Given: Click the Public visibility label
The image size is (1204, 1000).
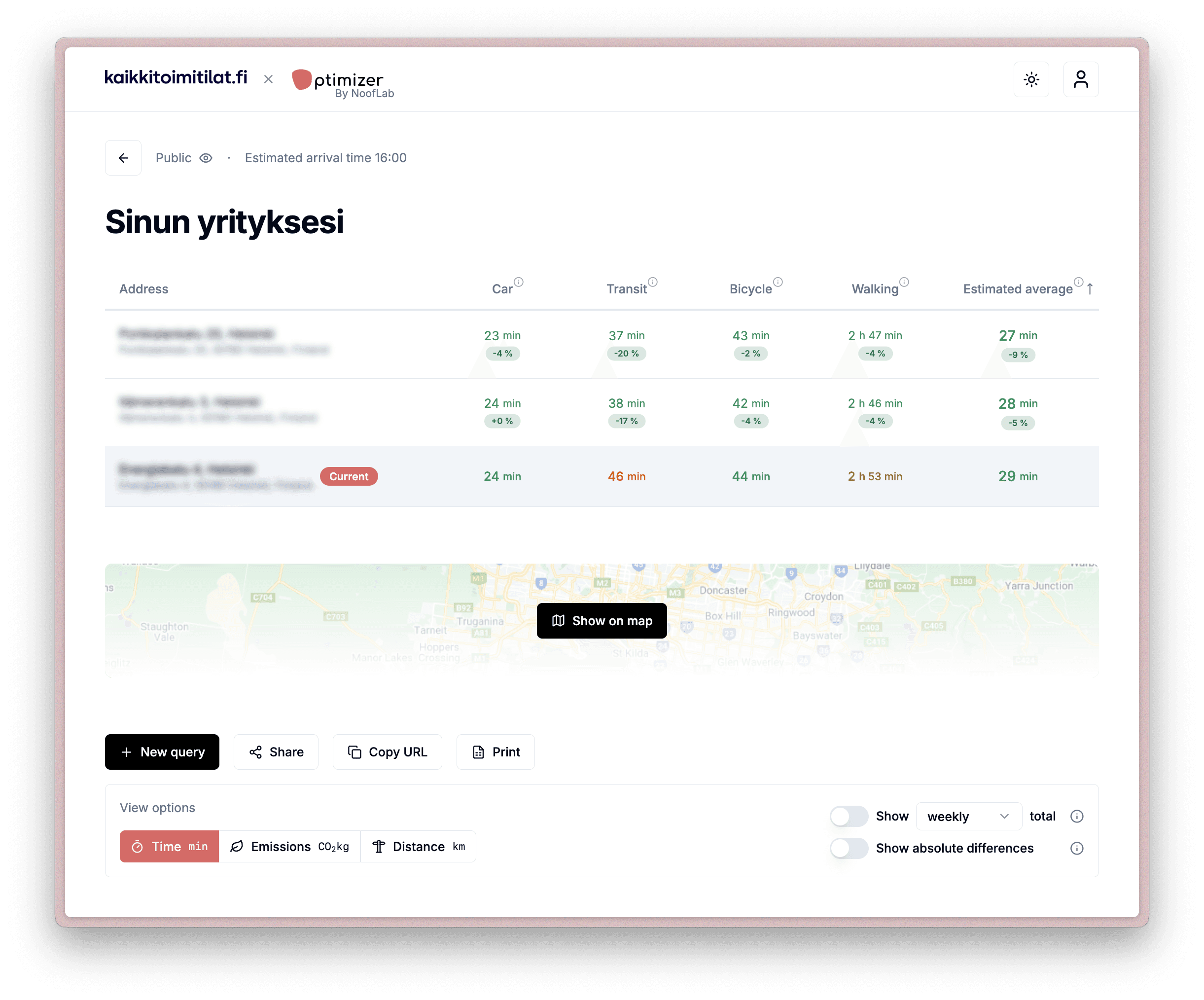Looking at the screenshot, I should pos(174,158).
